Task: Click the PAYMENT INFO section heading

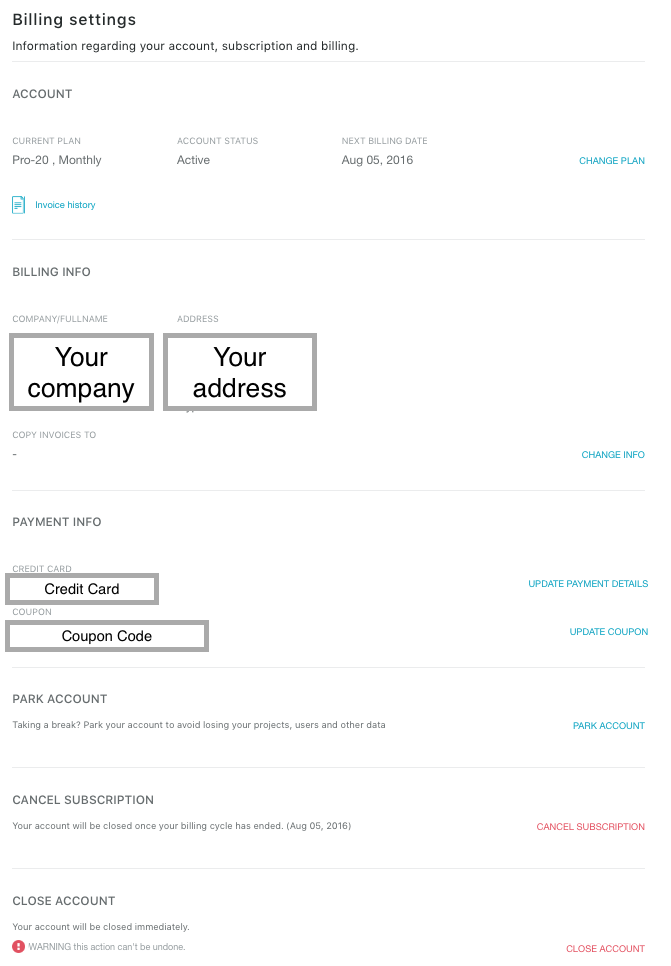Action: point(57,522)
